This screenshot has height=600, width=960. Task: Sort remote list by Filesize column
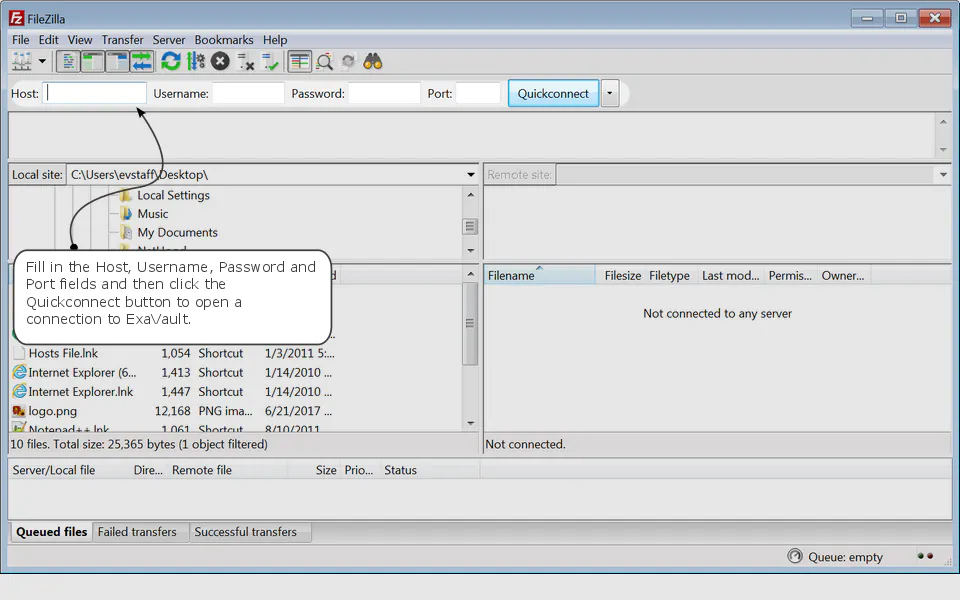coord(620,276)
